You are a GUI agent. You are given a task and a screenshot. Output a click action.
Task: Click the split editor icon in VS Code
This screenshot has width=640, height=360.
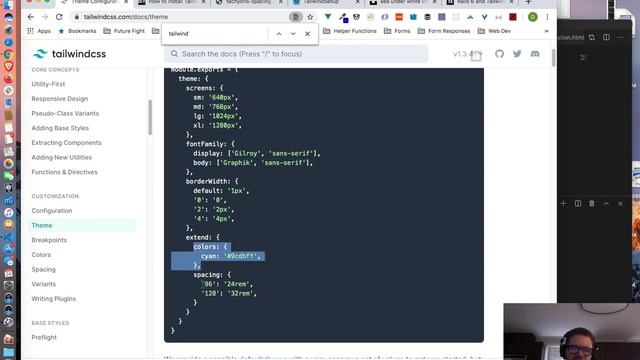(x=606, y=37)
